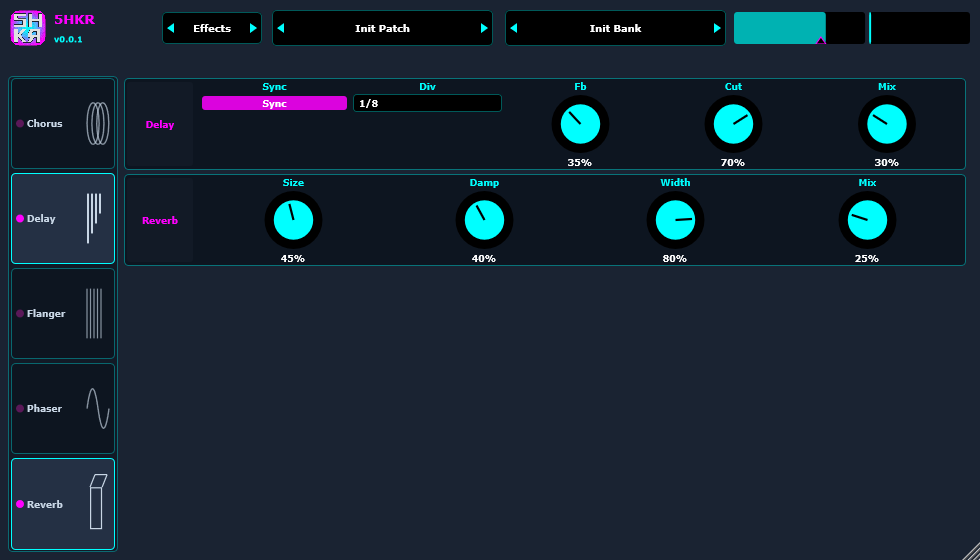Click the Reverb Mix knob
This screenshot has height=560, width=980.
pyautogui.click(x=867, y=221)
